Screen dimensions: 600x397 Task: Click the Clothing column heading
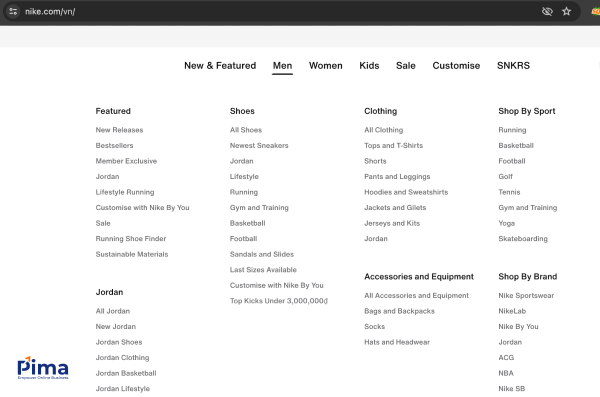tap(380, 111)
